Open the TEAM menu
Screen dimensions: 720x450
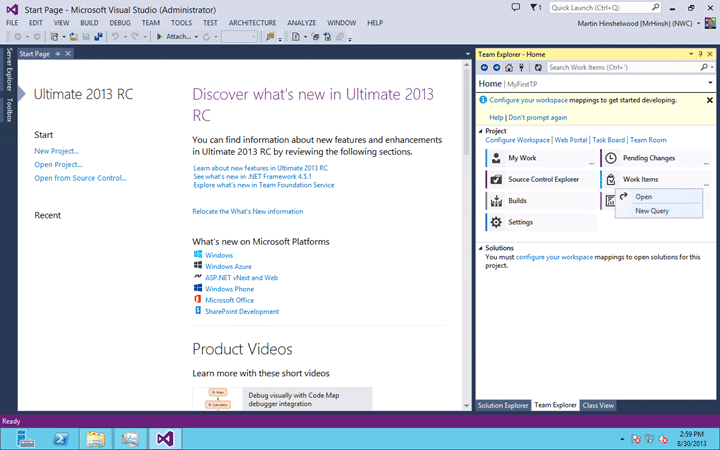[x=151, y=23]
